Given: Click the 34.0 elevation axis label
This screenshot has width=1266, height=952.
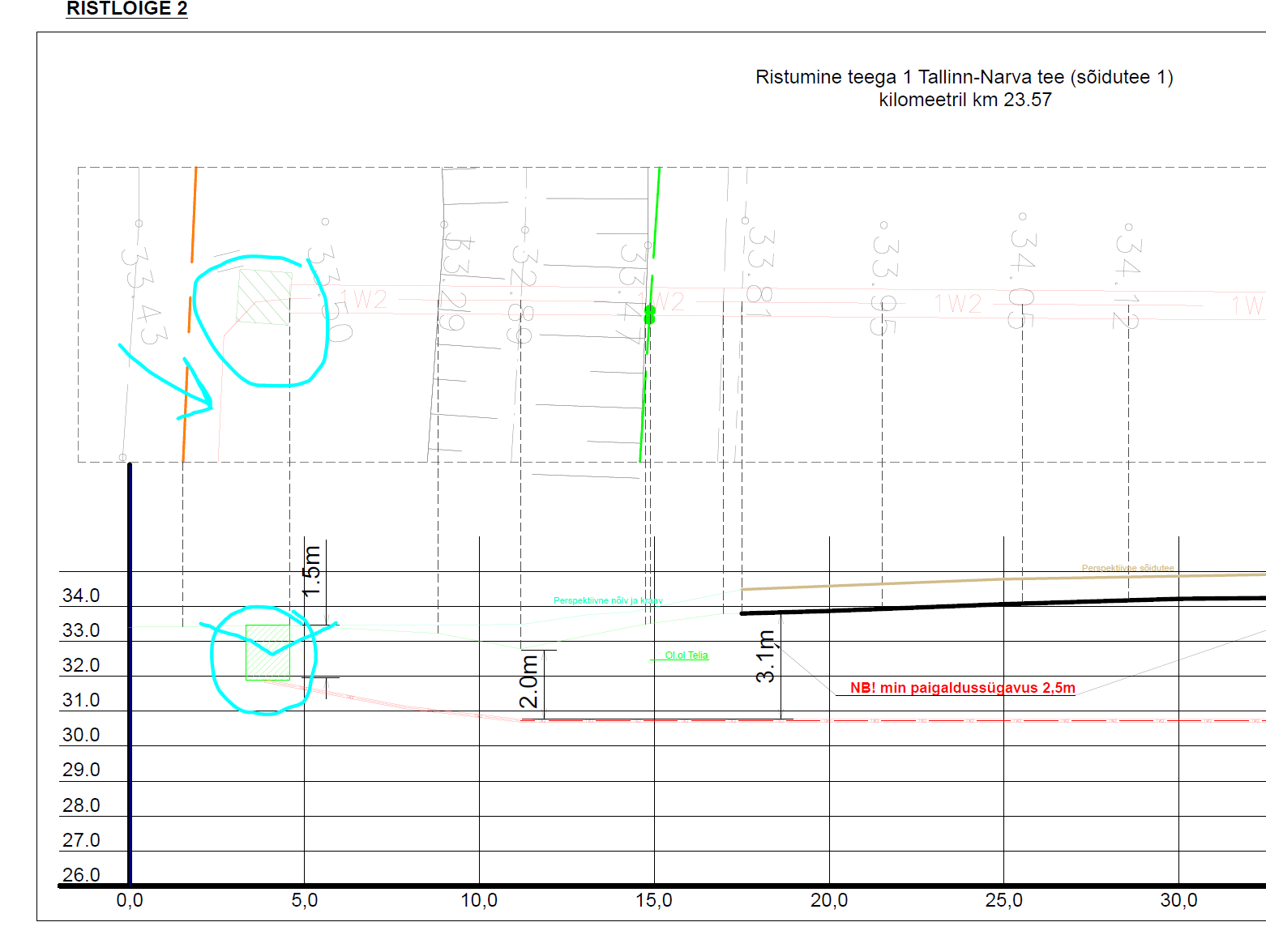Looking at the screenshot, I should pos(81,596).
